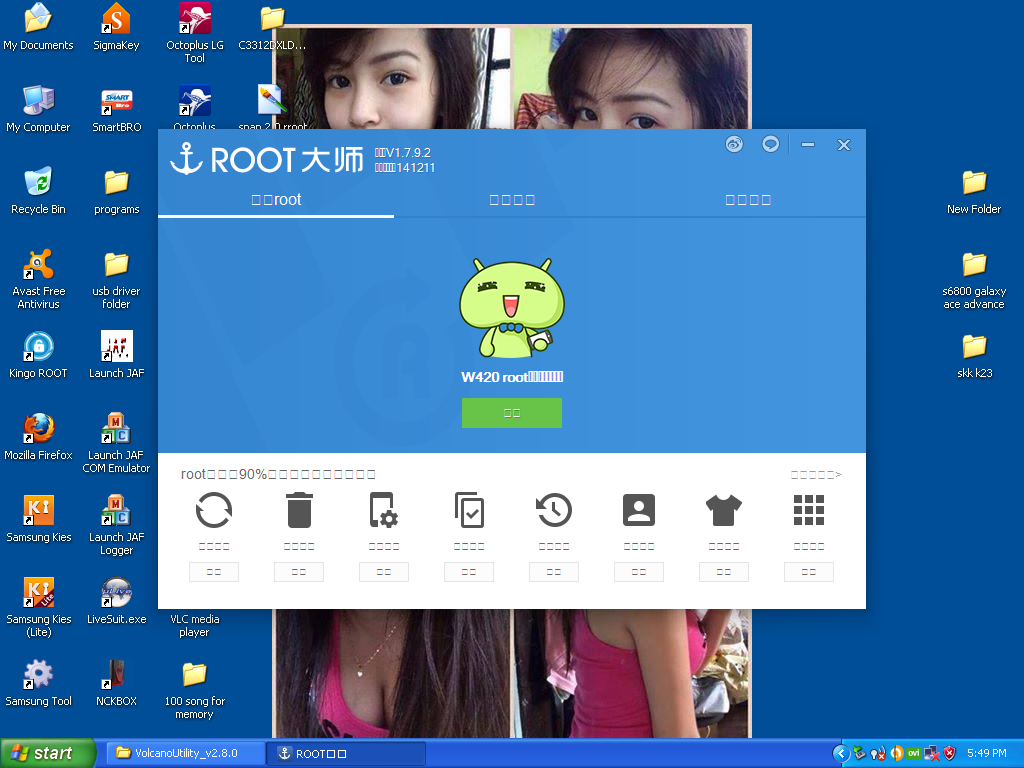Select the Kingo ROOT desktop shortcut
Screen dimensions: 1024x768
[38, 356]
